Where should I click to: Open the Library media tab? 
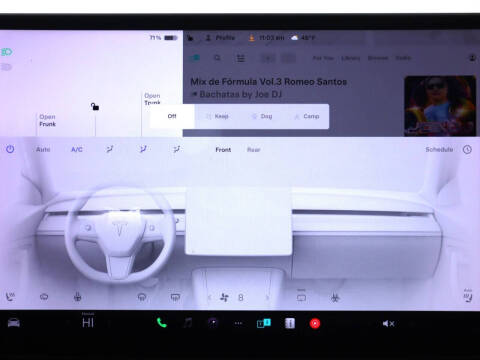tap(351, 58)
